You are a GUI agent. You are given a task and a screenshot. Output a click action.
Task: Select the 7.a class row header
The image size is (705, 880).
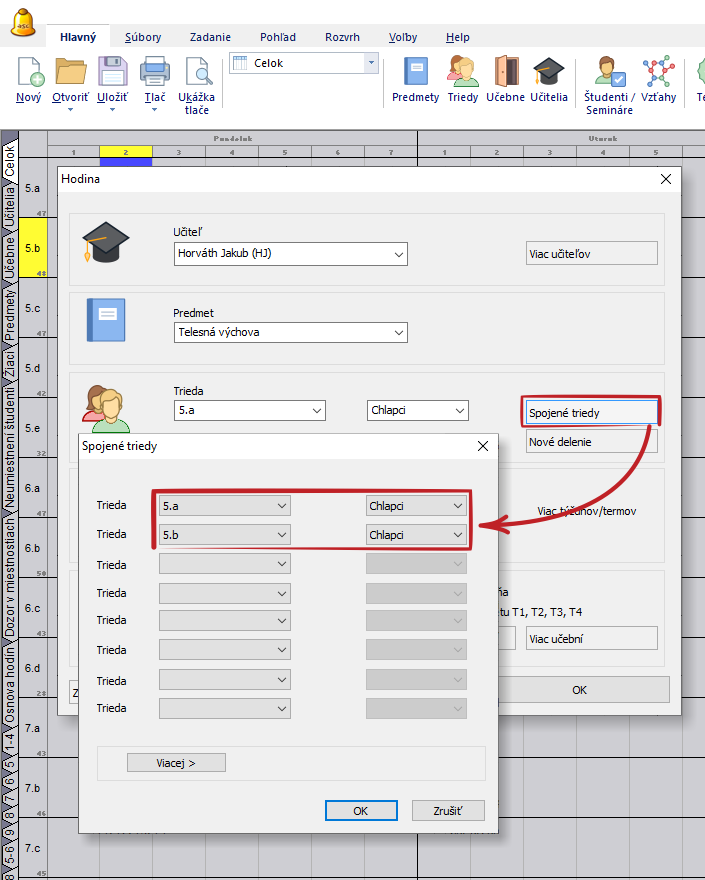[x=33, y=728]
